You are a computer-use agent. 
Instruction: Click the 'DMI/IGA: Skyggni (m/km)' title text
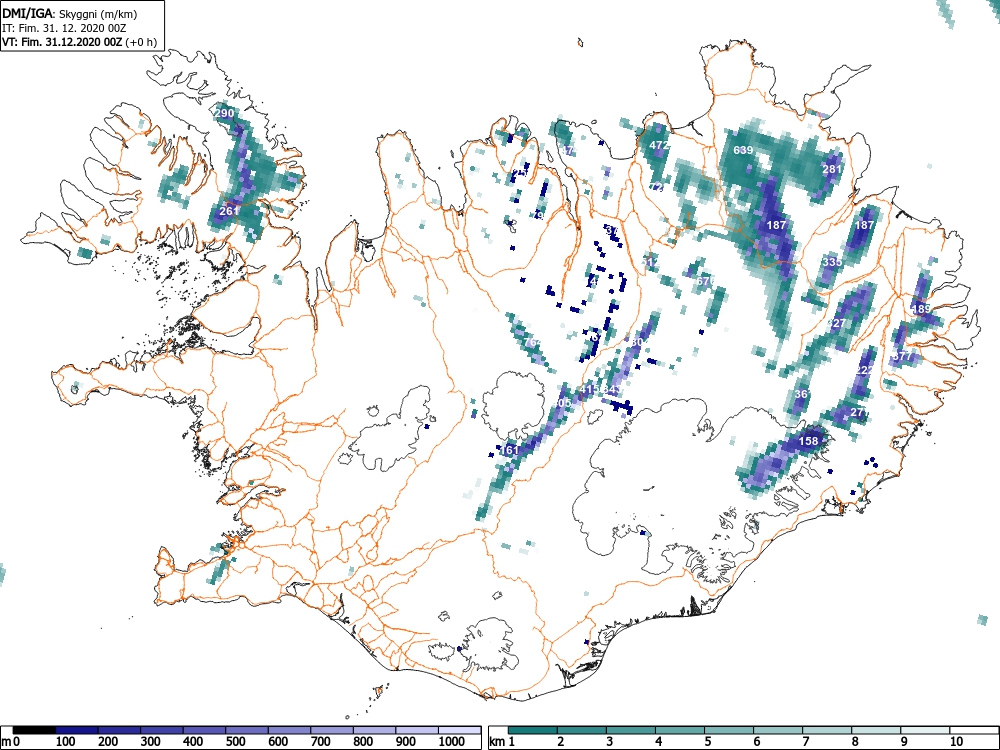click(70, 14)
